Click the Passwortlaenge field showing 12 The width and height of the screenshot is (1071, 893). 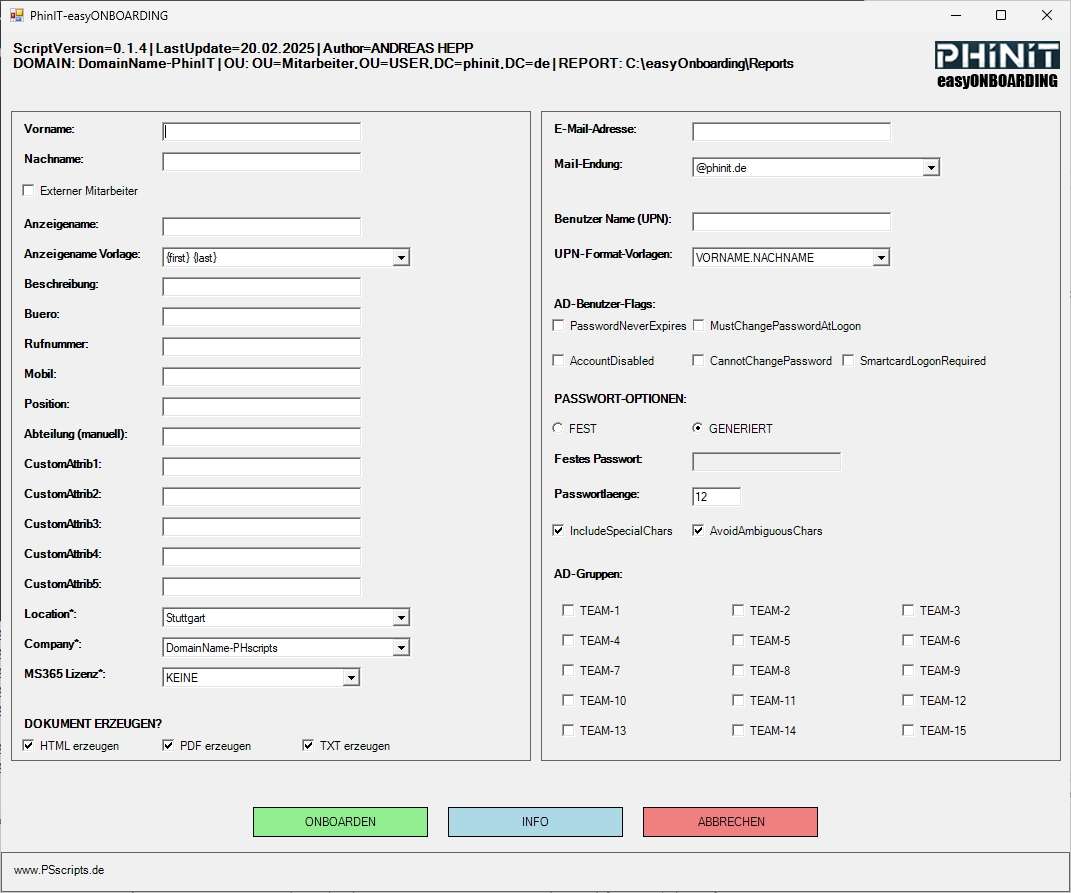[716, 496]
